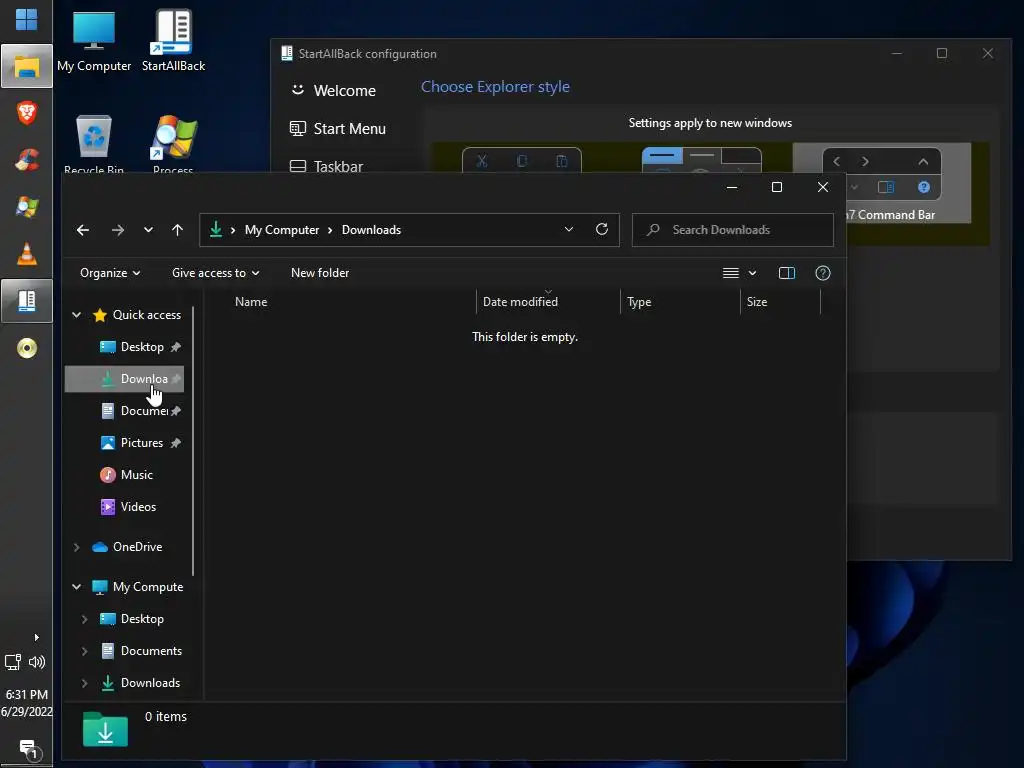Open the Give access to menu
Image resolution: width=1024 pixels, height=768 pixels.
pos(216,273)
